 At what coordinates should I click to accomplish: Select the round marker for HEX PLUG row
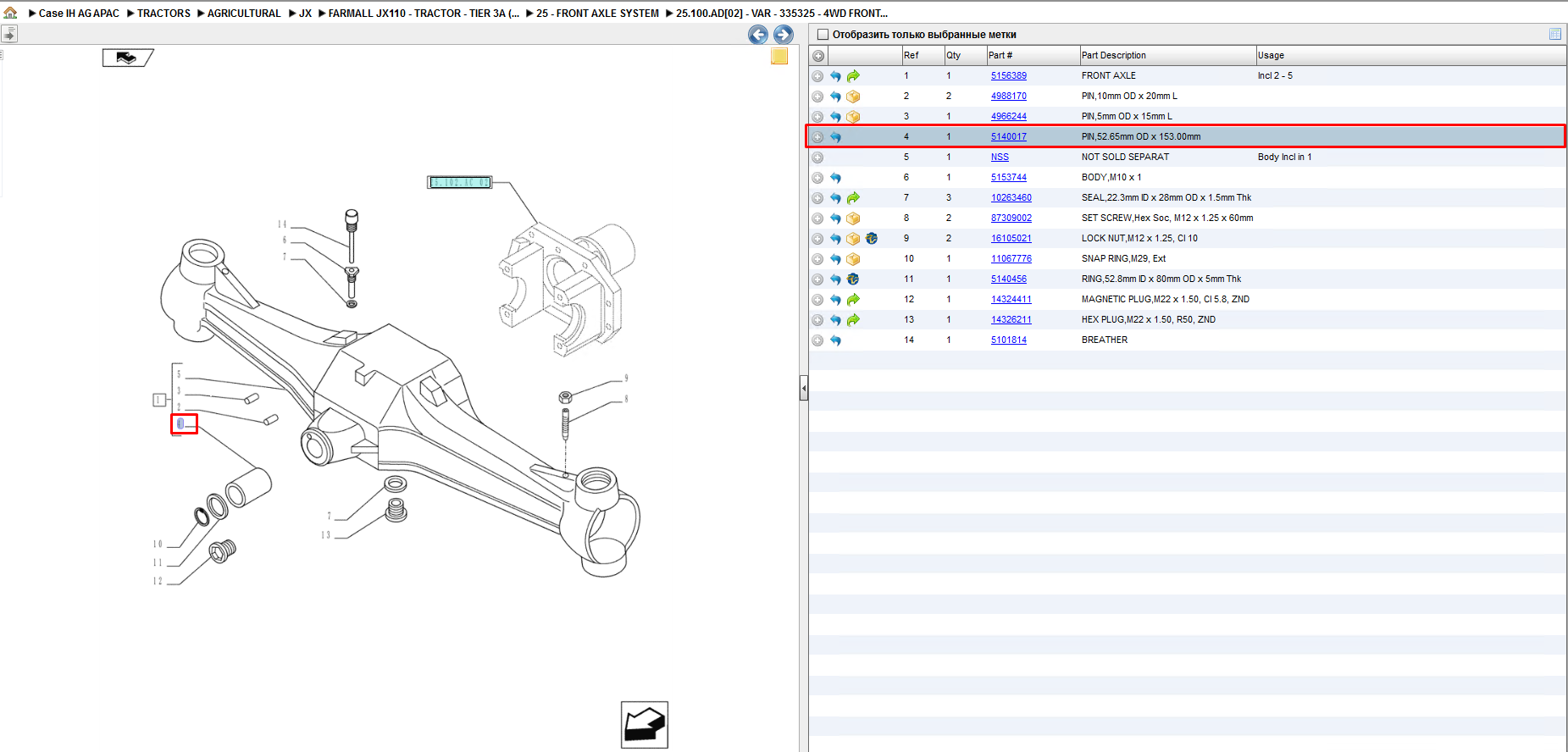pos(817,320)
